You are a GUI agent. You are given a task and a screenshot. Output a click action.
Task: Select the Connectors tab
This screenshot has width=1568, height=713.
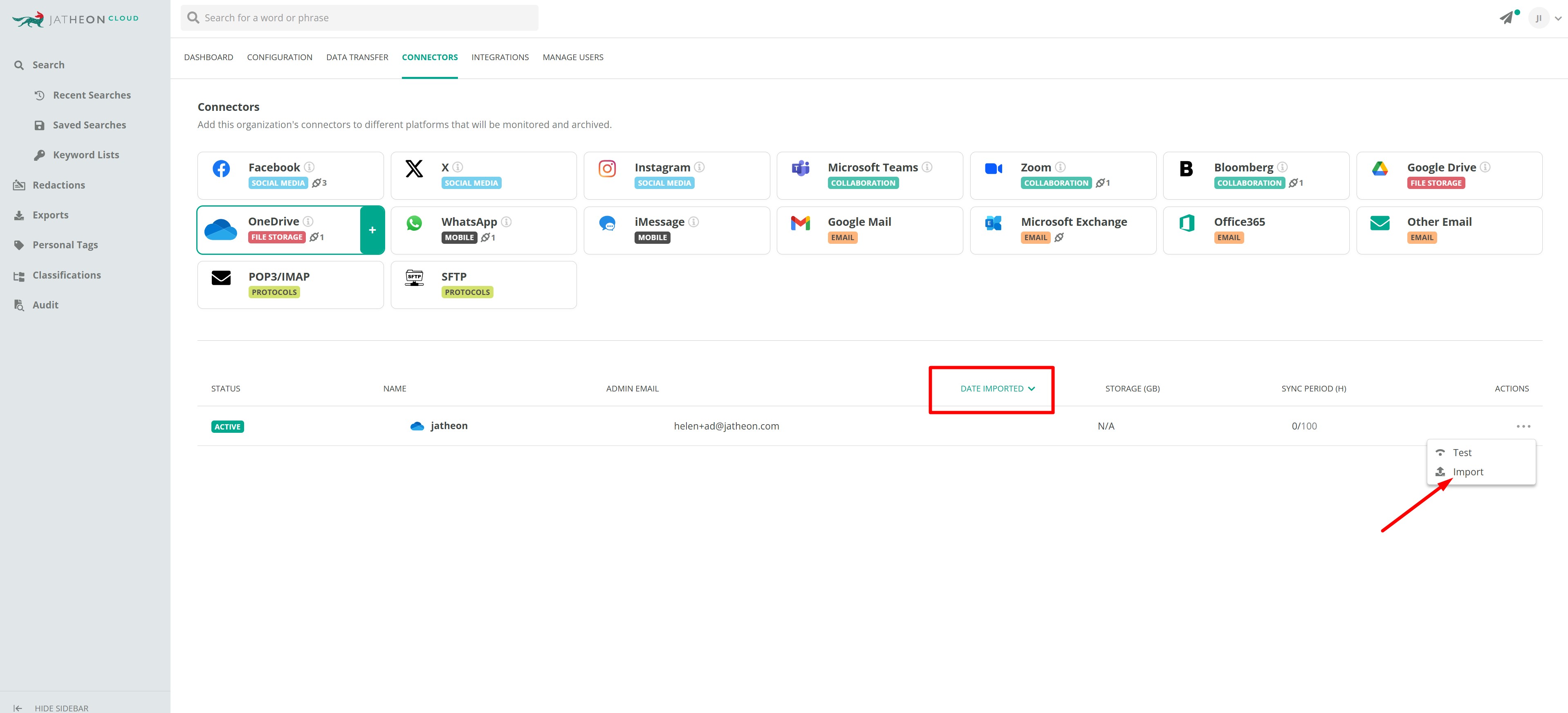[x=430, y=57]
